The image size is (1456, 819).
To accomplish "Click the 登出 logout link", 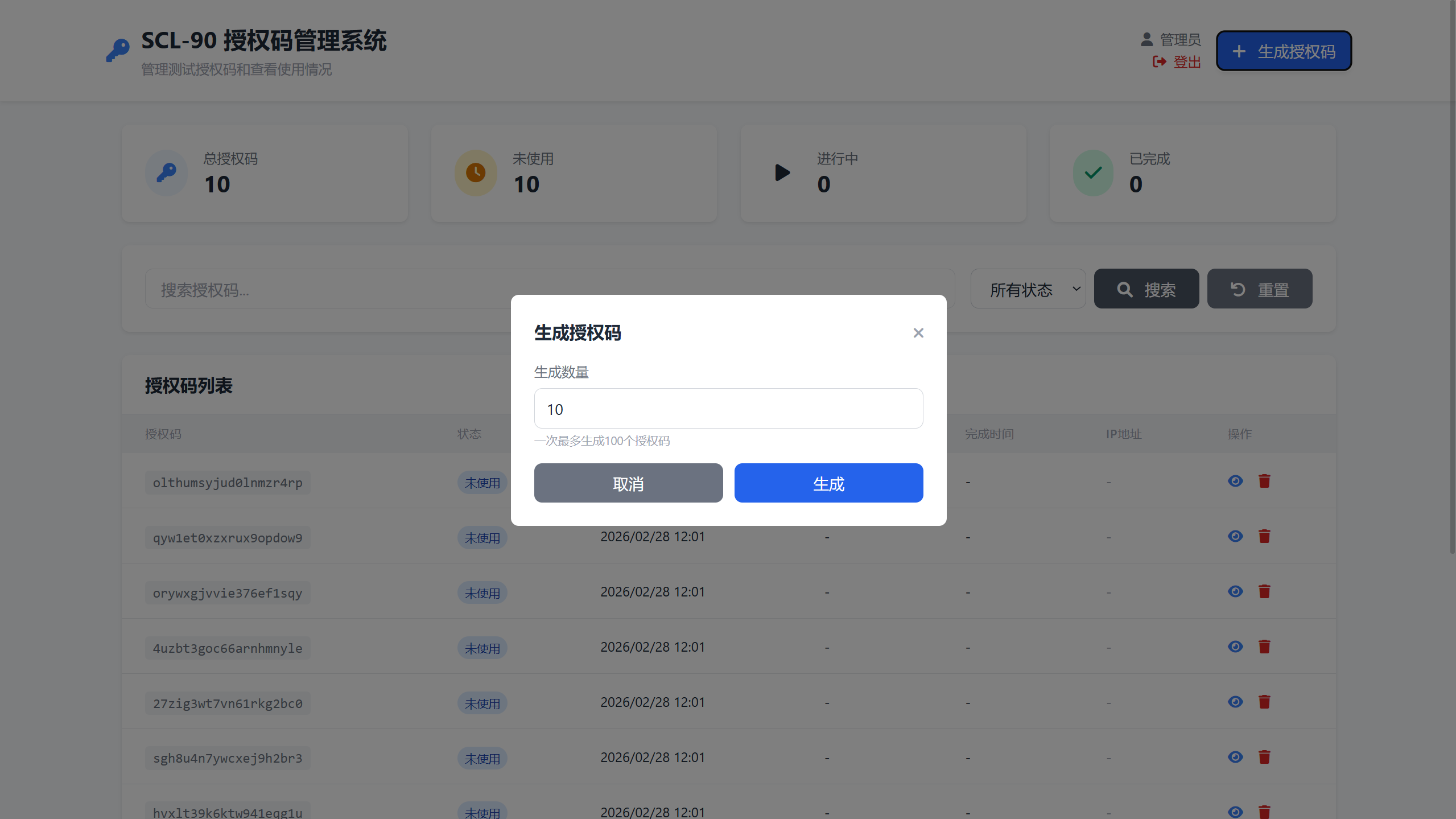I will [1187, 62].
